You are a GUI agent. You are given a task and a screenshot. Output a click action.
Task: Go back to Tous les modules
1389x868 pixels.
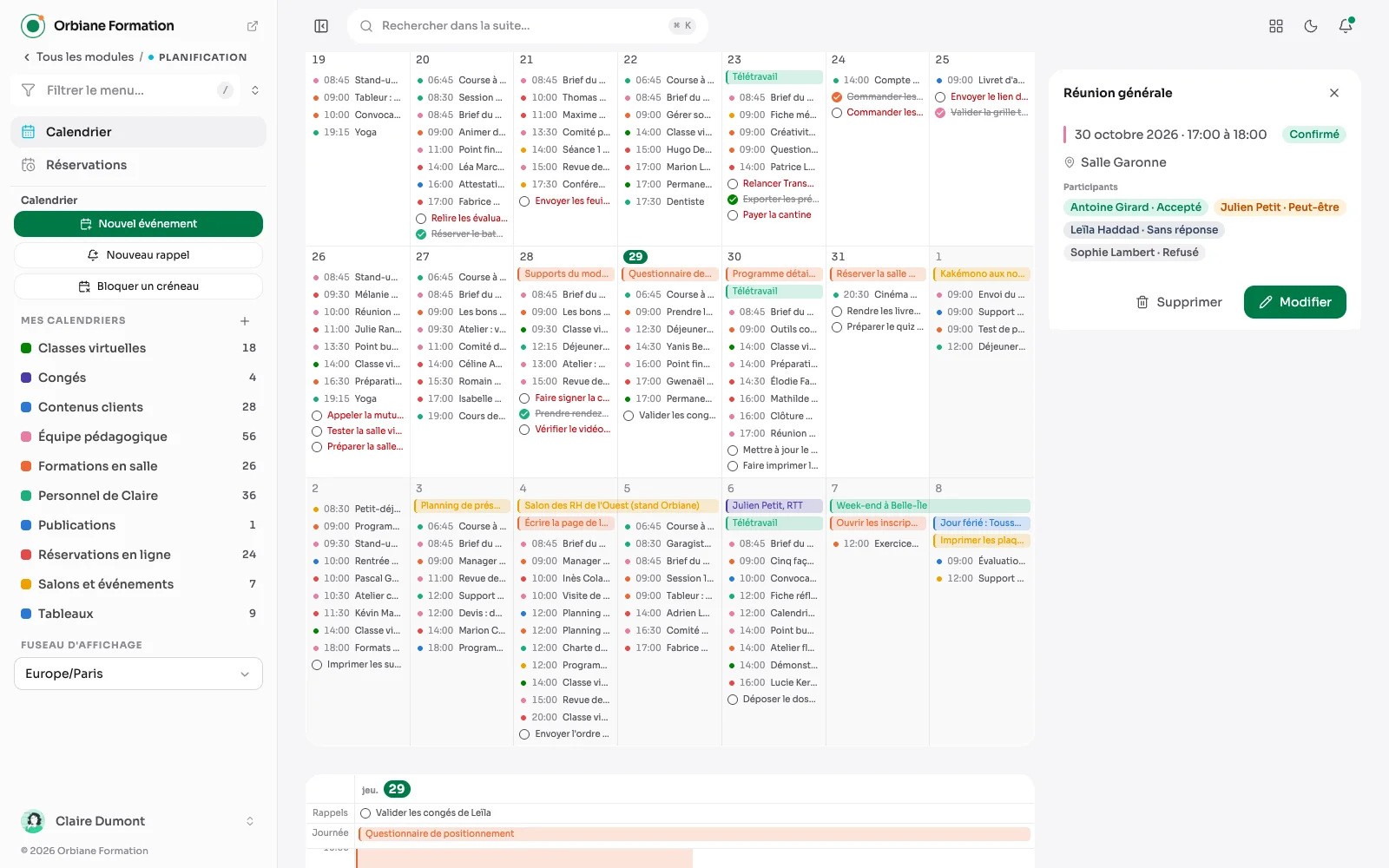pyautogui.click(x=78, y=57)
